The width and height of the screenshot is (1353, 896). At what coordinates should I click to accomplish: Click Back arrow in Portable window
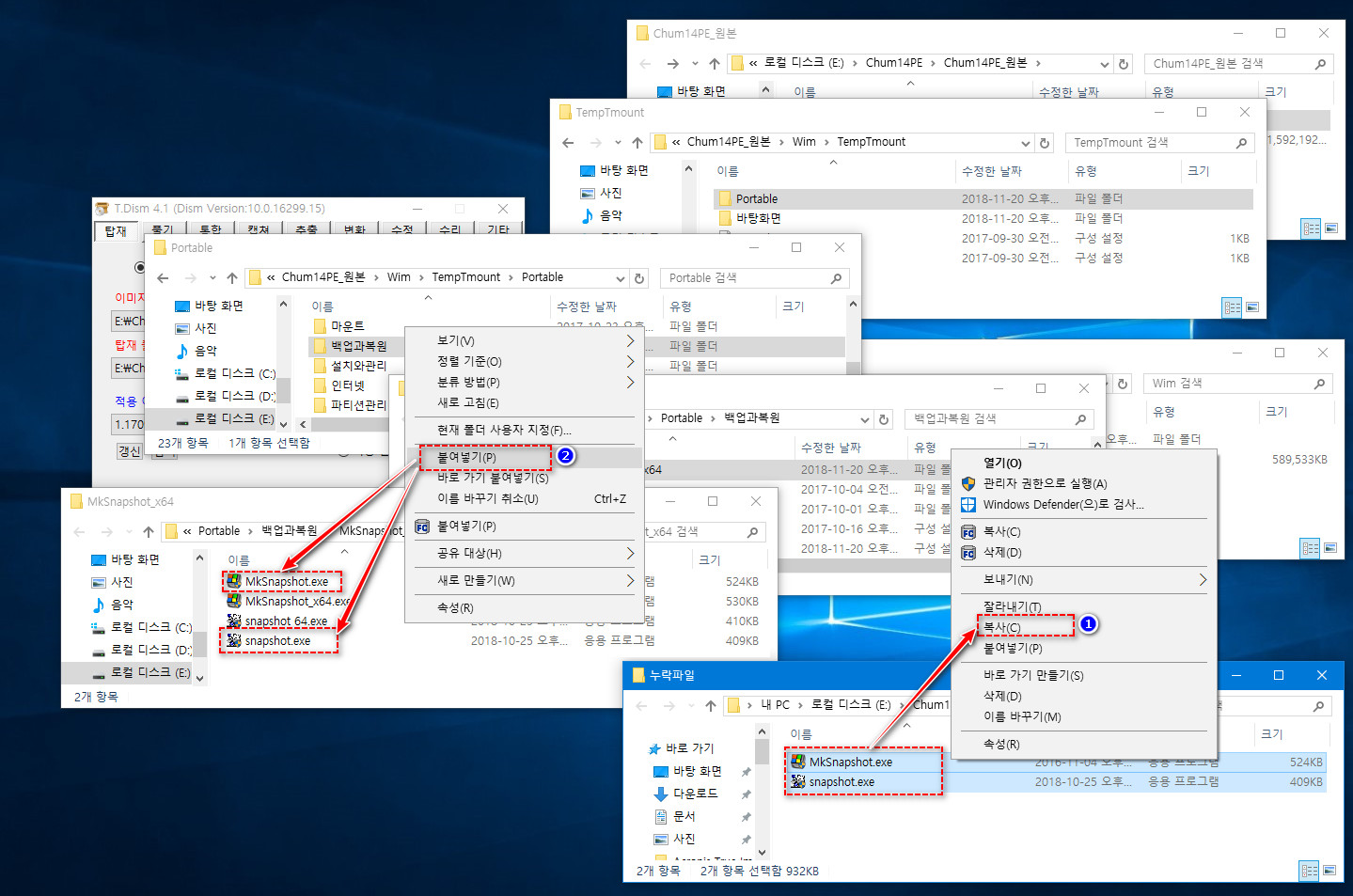(163, 278)
